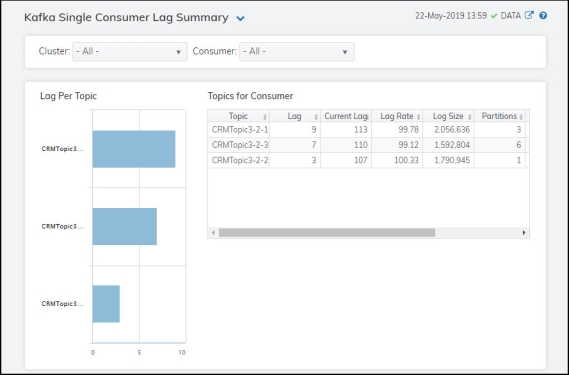Click the Topic column sort icon
This screenshot has height=375, width=569.
[x=265, y=117]
